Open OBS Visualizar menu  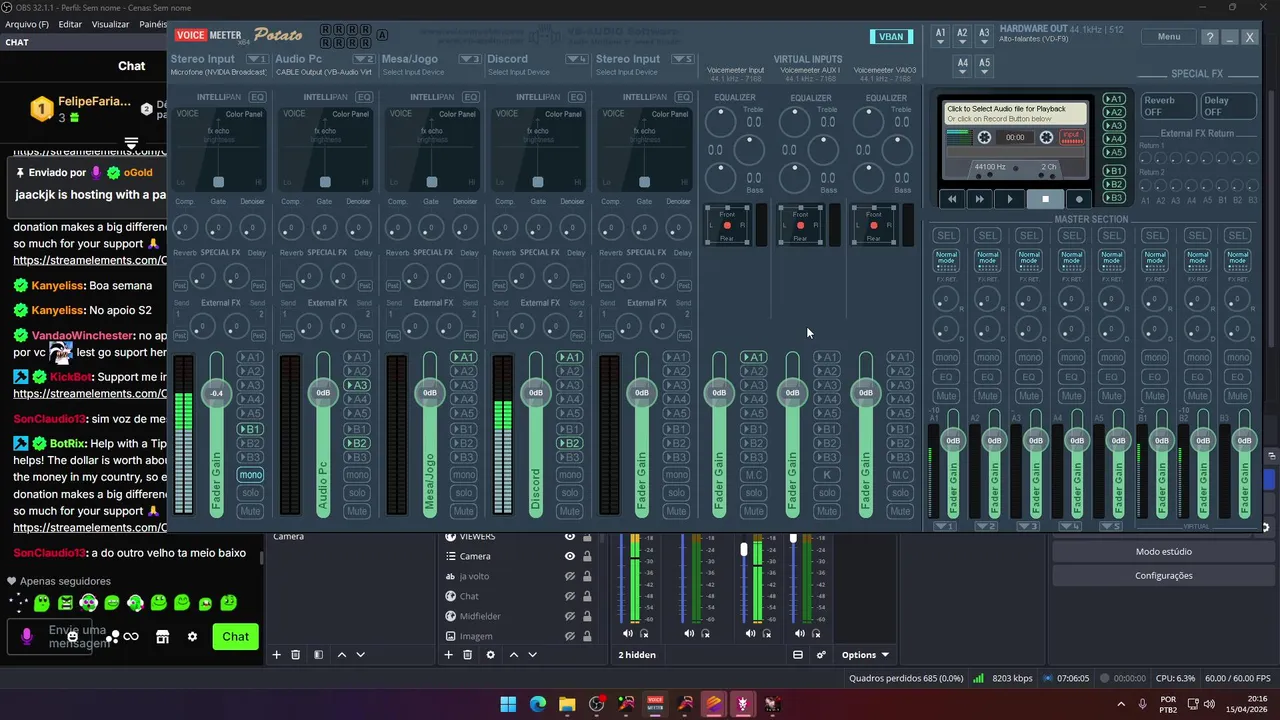[110, 24]
